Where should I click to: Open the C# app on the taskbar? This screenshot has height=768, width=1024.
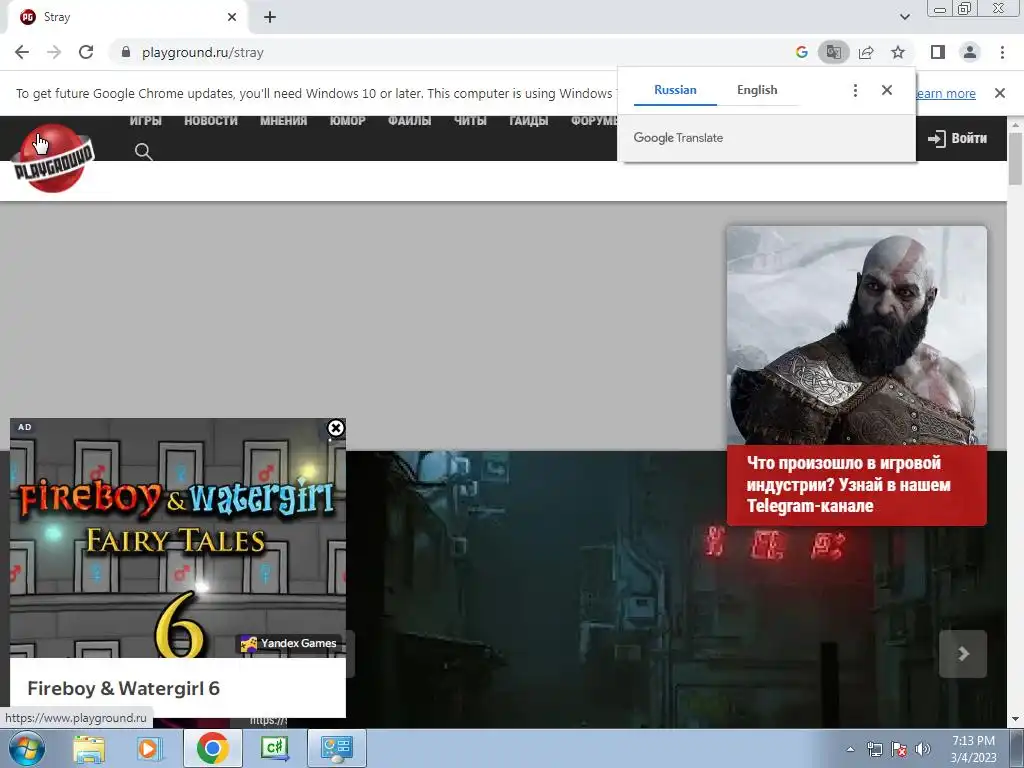(274, 748)
